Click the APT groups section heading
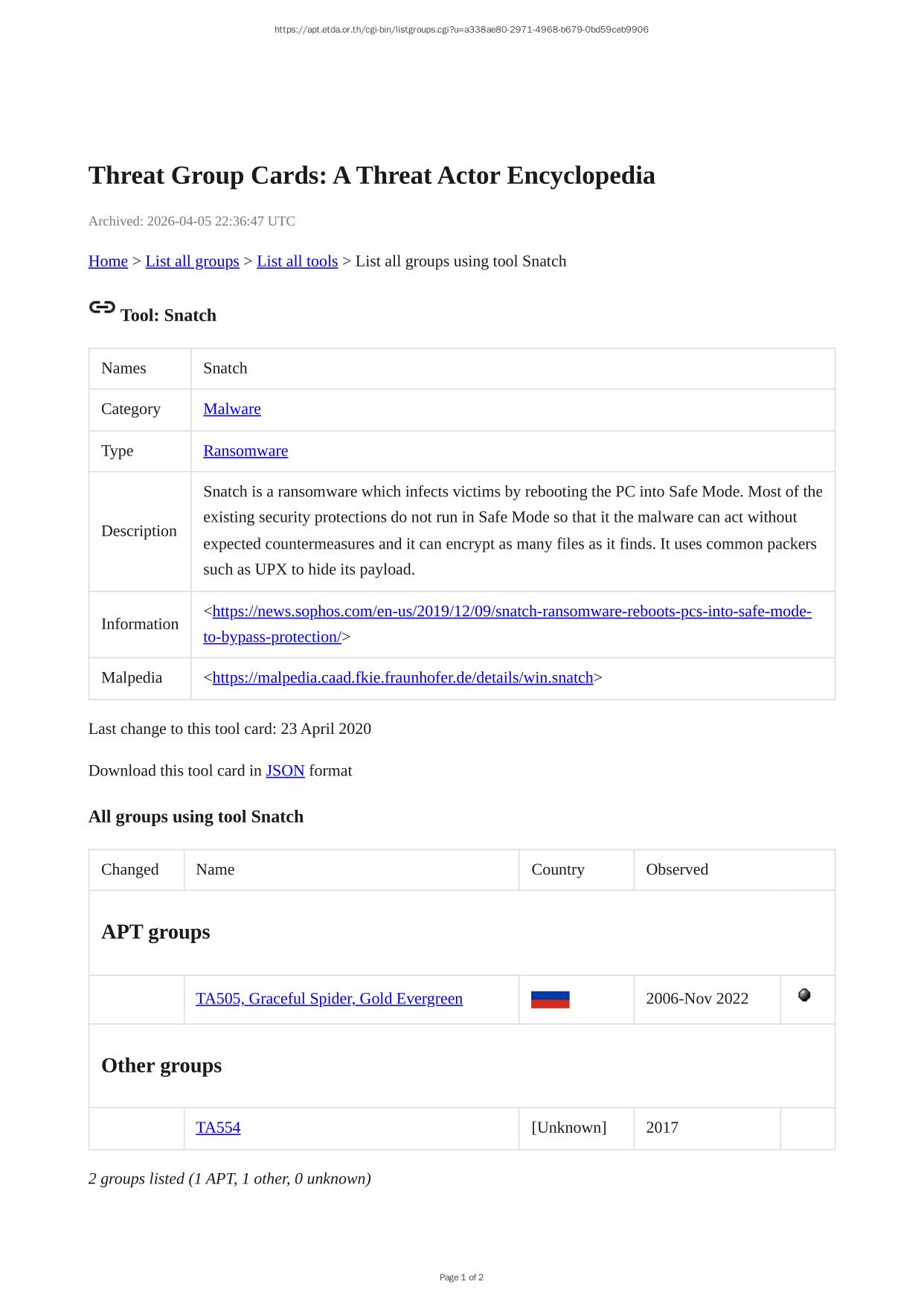Image resolution: width=924 pixels, height=1307 pixels. tap(155, 933)
